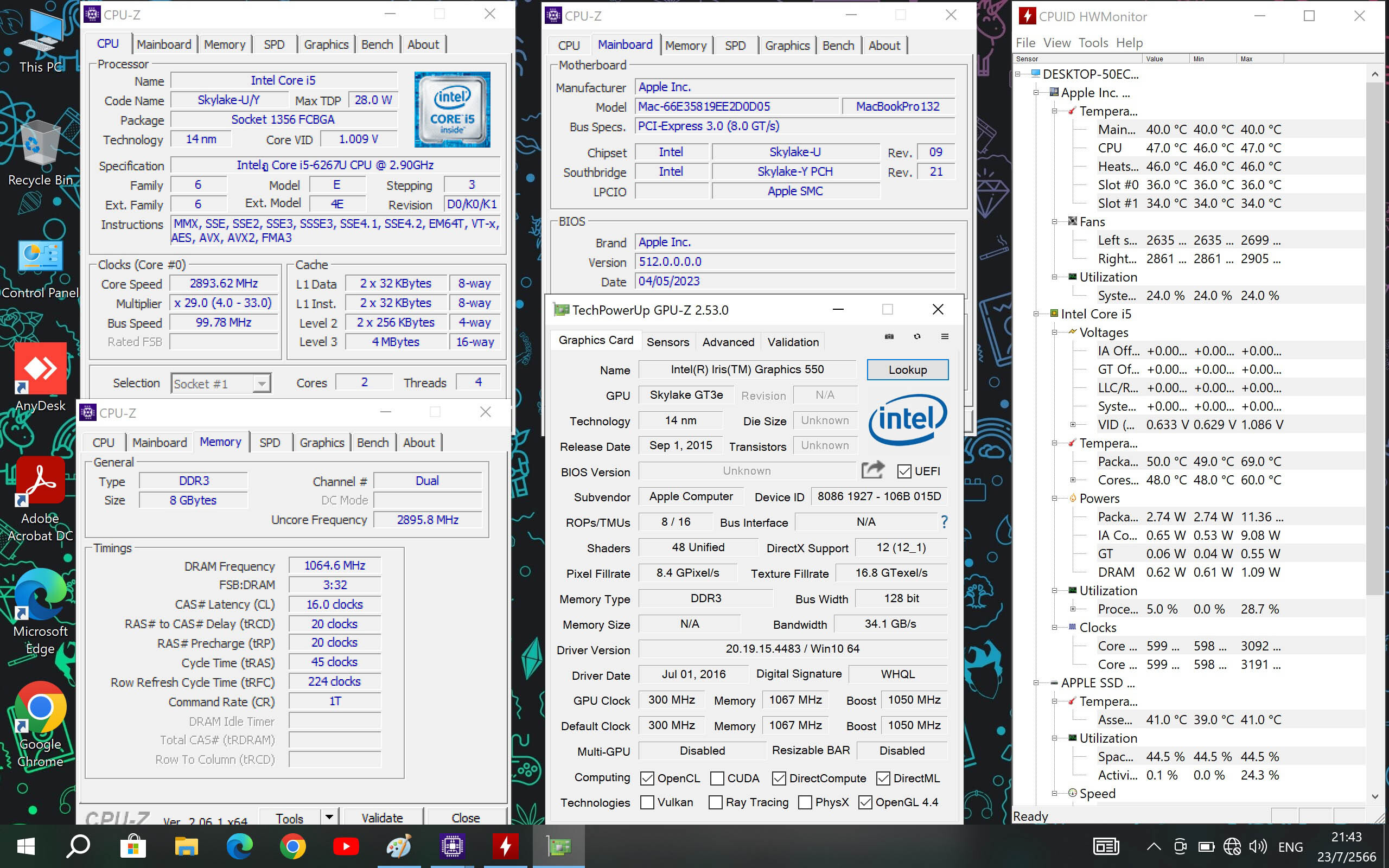
Task: Open taskbar Search magnifier
Action: pyautogui.click(x=78, y=846)
